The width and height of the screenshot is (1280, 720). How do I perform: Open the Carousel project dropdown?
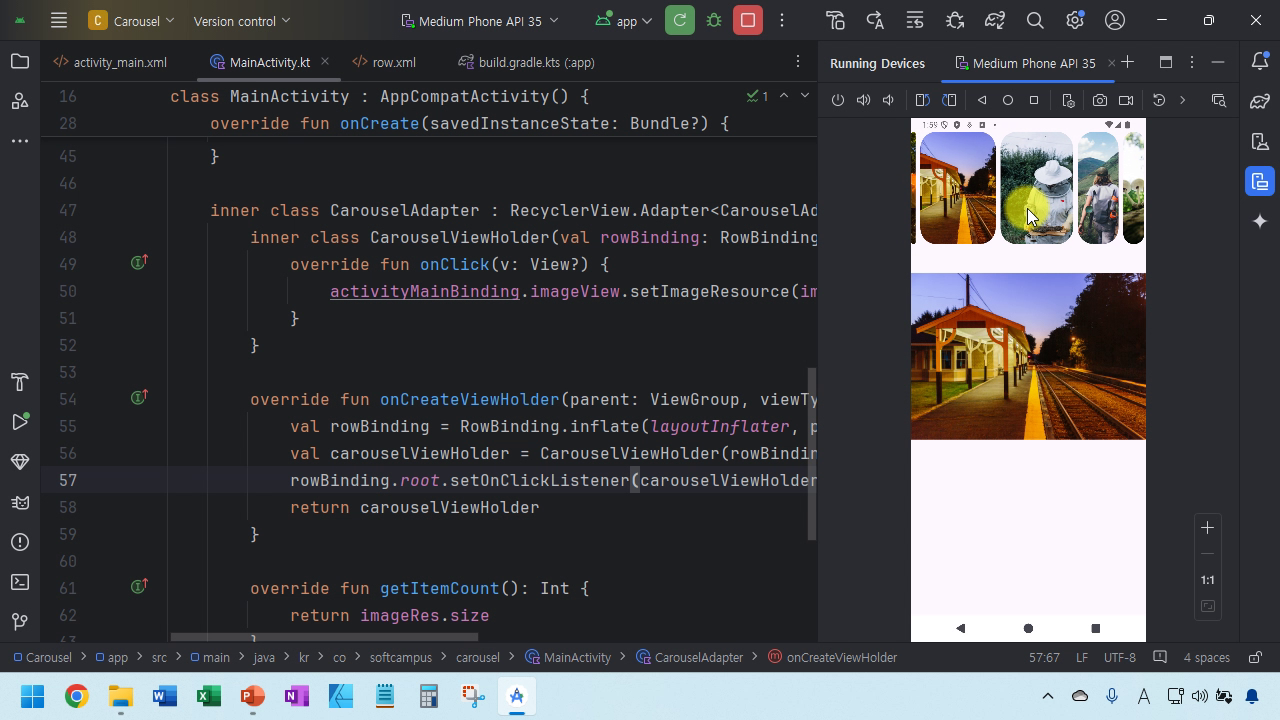tap(131, 20)
